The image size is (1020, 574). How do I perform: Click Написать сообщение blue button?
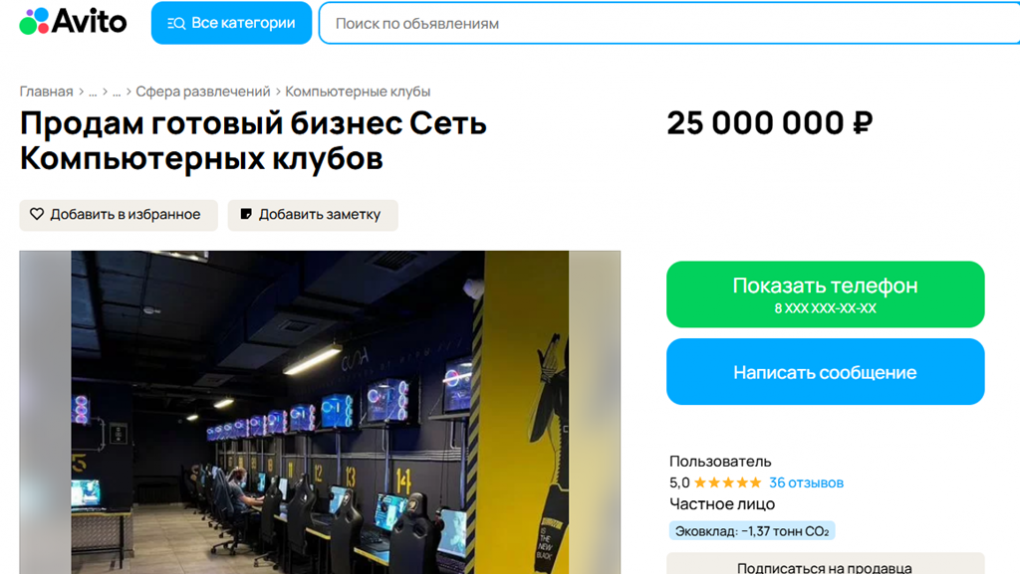coord(825,372)
